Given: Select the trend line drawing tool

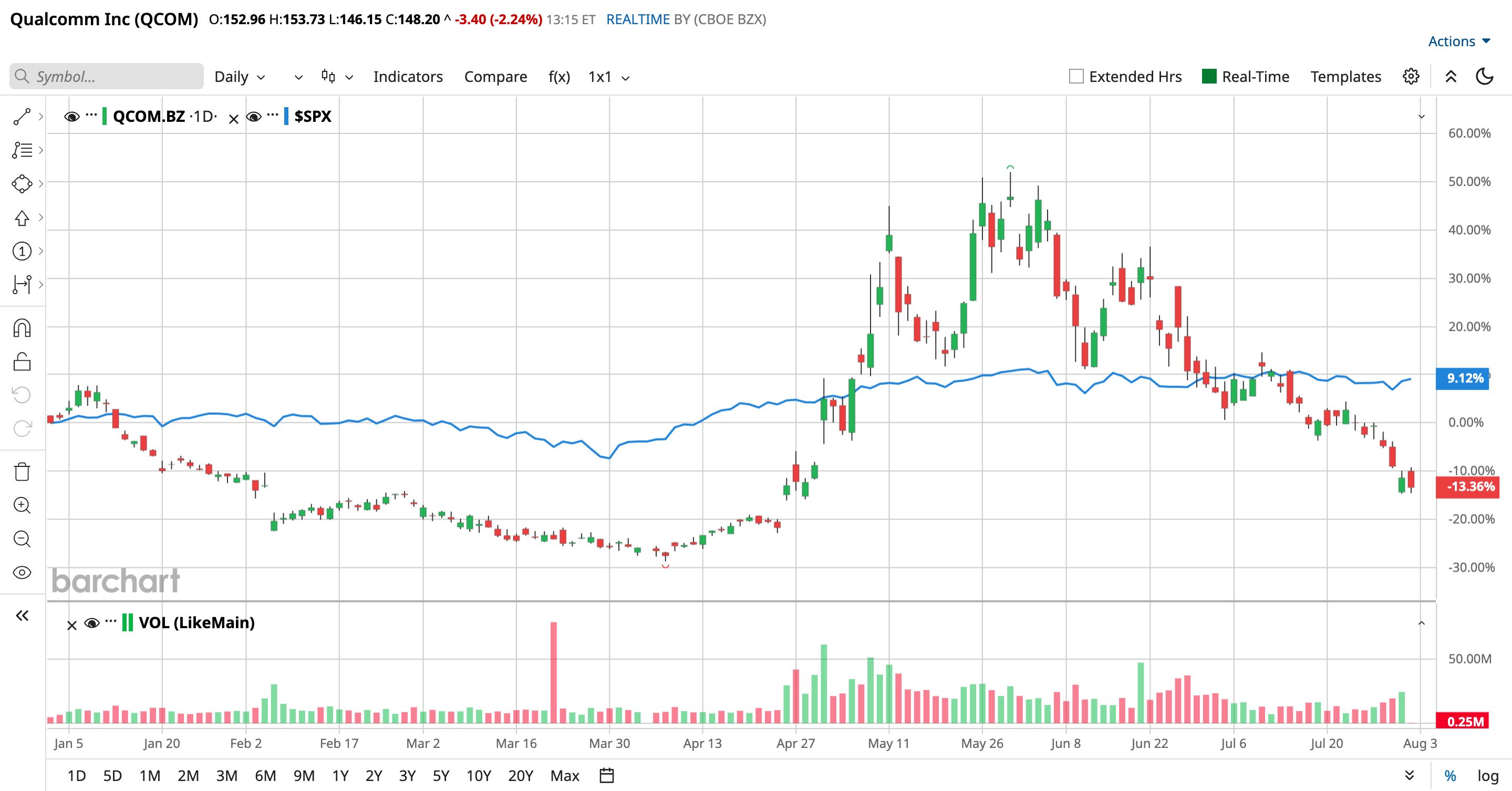Looking at the screenshot, I should (22, 117).
